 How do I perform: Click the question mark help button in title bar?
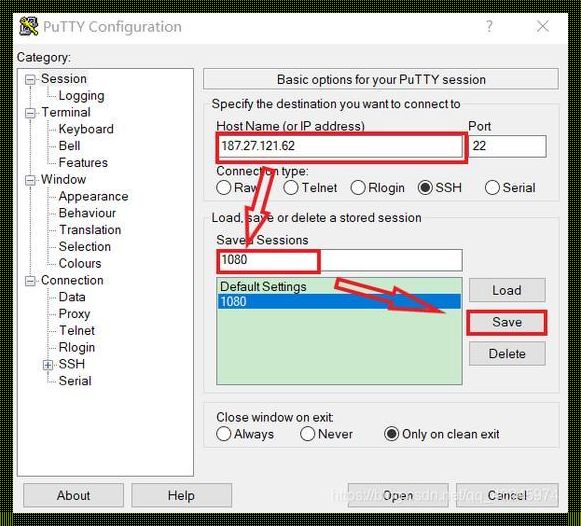489,27
